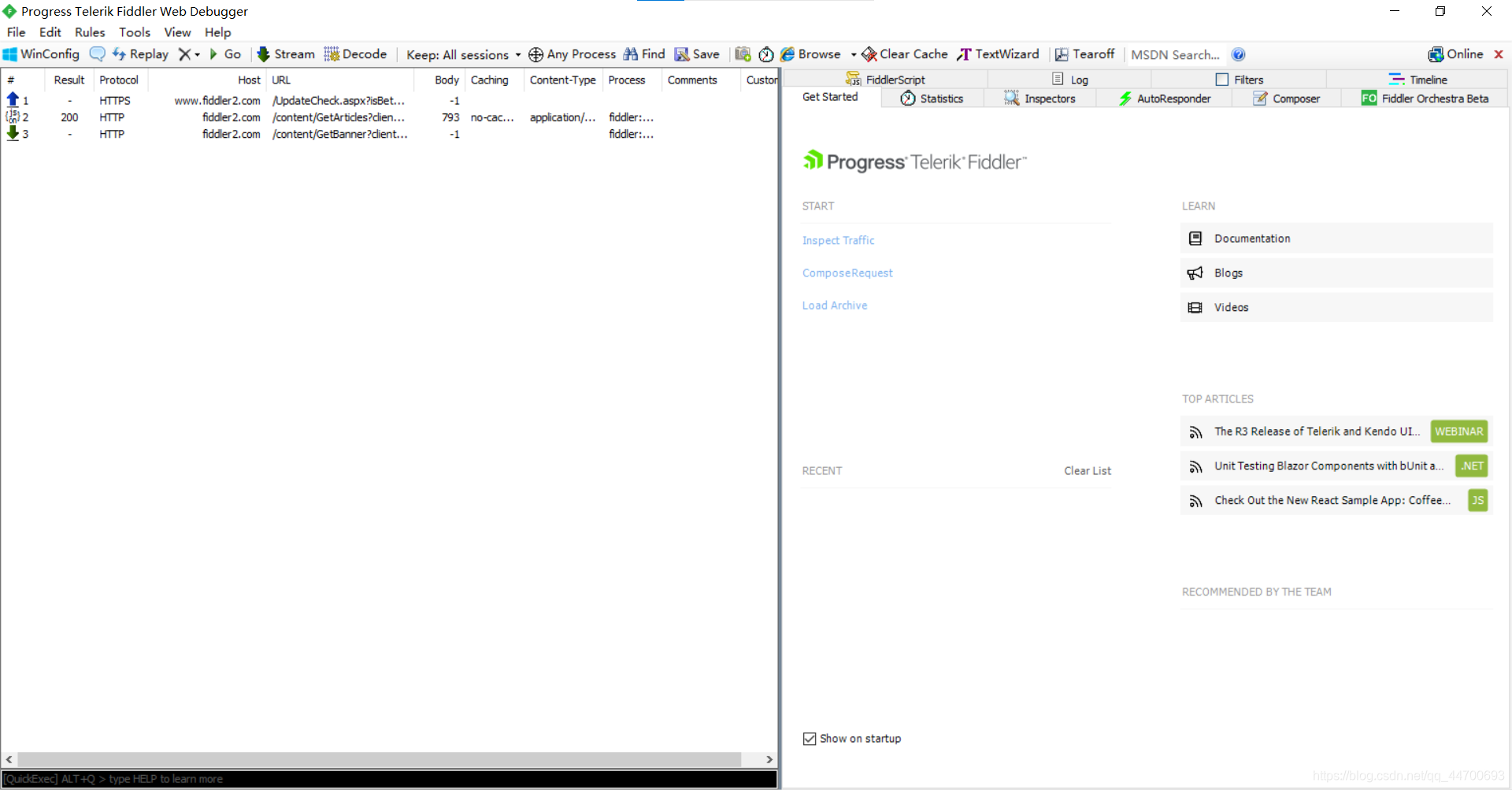Toggle the Decode option
Viewport: 1512px width, 790px height.
355,54
